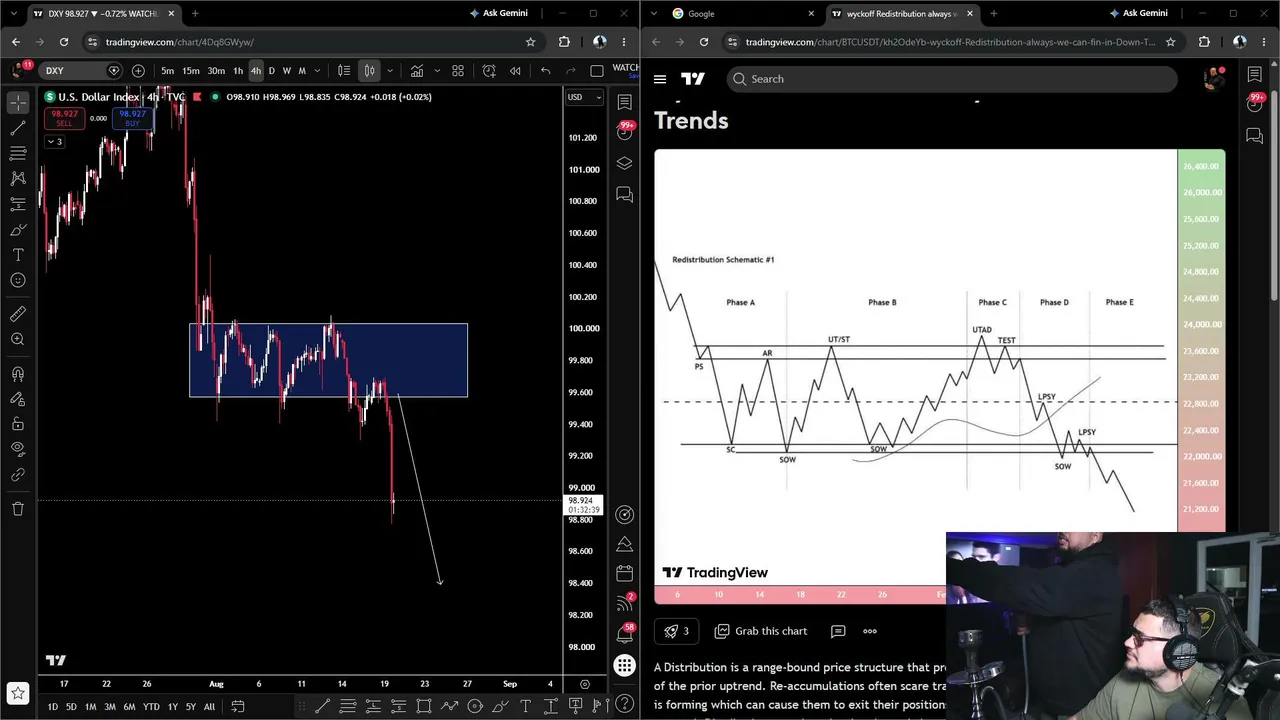This screenshot has width=1280, height=720.
Task: Switch chart to the 1h timeframe
Action: pos(238,71)
